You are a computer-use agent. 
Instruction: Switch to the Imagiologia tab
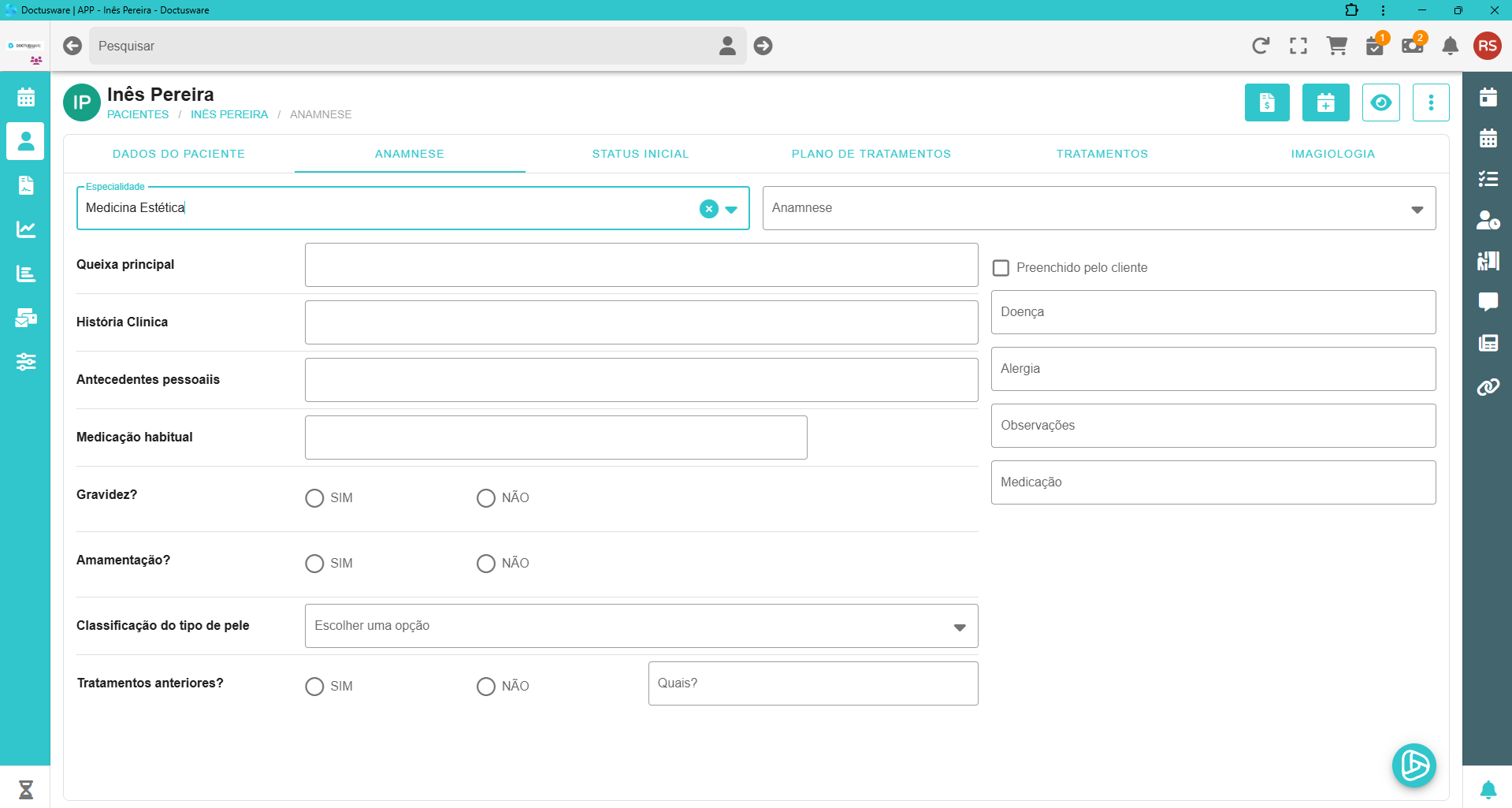point(1332,154)
